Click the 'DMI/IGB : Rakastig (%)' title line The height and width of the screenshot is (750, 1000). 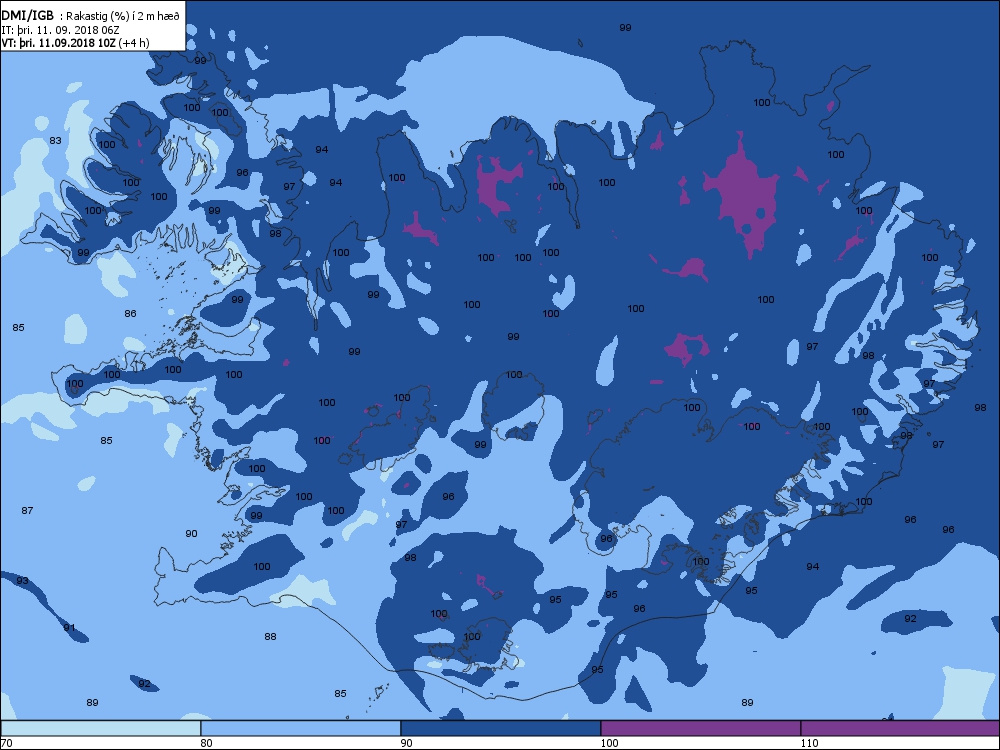(91, 15)
